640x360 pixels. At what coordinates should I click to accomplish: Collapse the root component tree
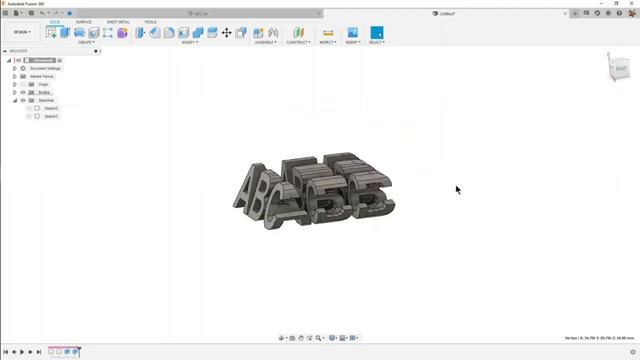[x=9, y=60]
